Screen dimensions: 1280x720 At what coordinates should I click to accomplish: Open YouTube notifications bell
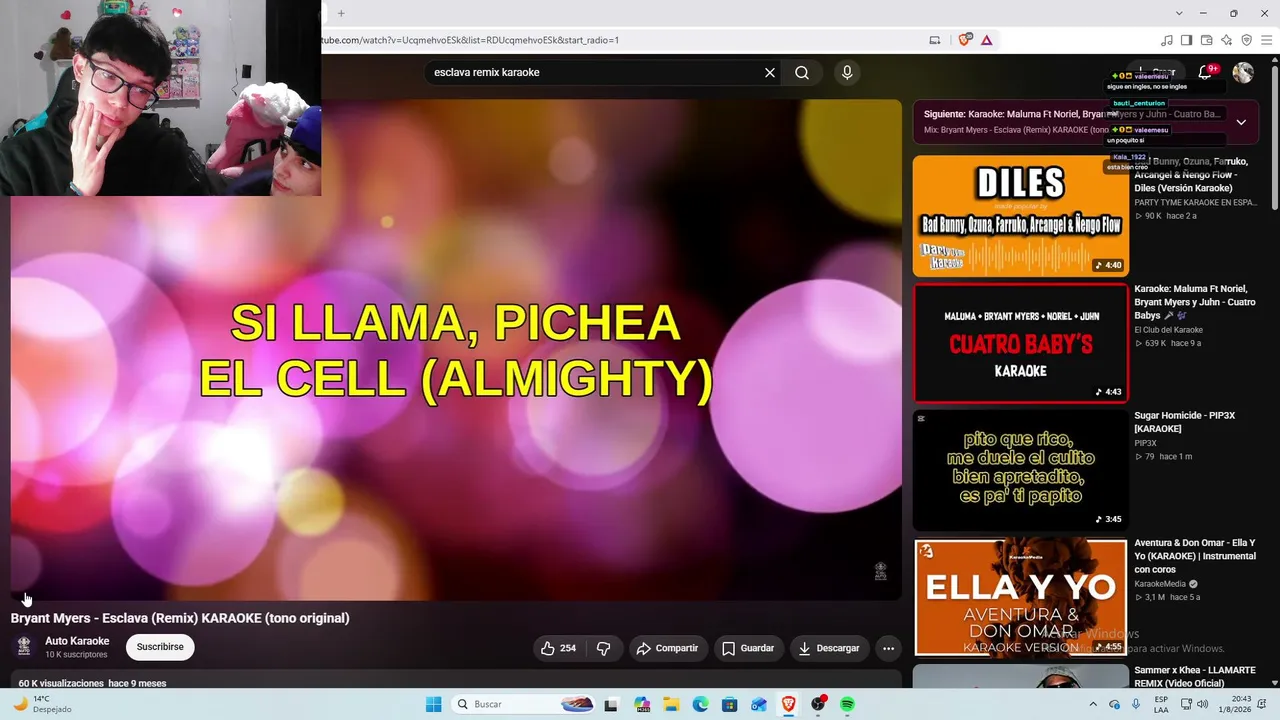click(x=1206, y=72)
